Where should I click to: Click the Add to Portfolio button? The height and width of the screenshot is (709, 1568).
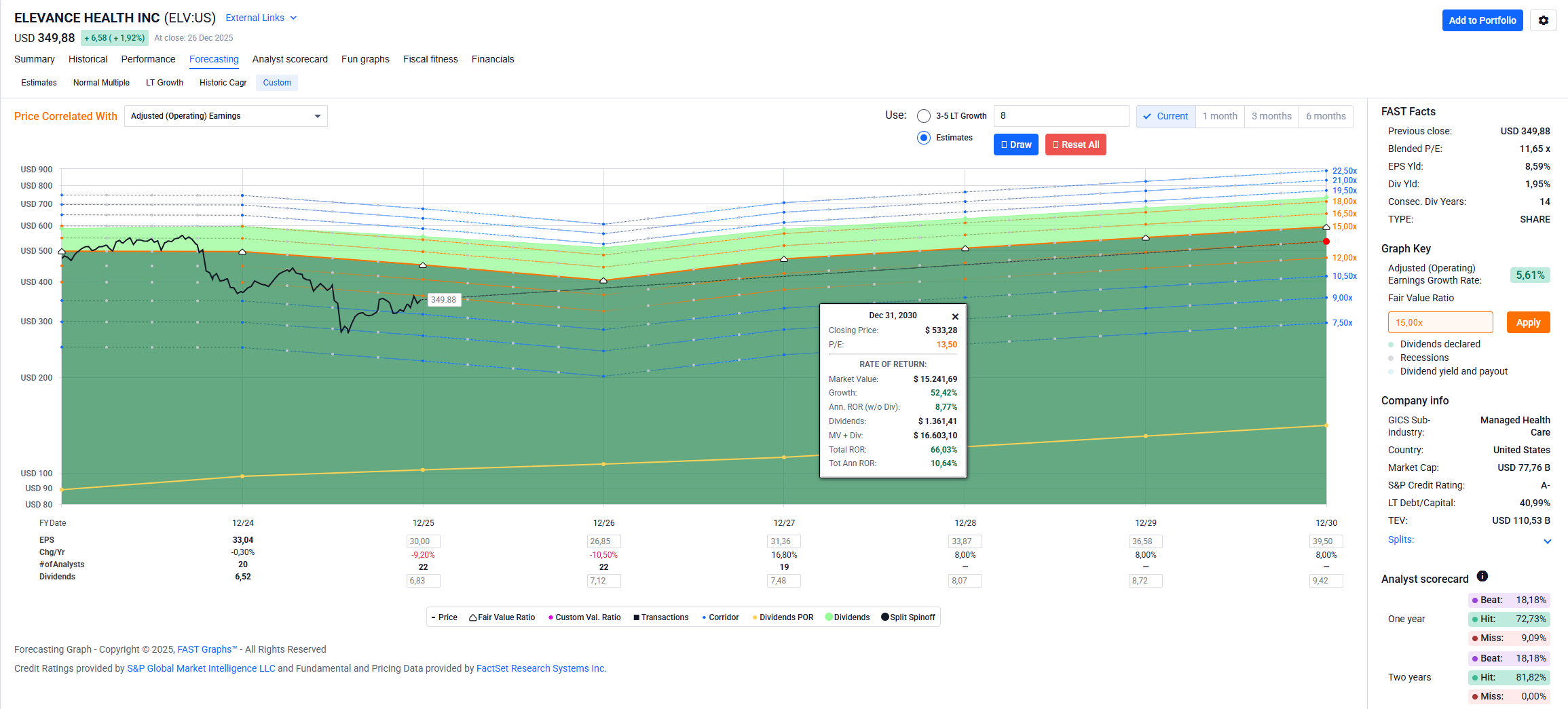[1482, 20]
